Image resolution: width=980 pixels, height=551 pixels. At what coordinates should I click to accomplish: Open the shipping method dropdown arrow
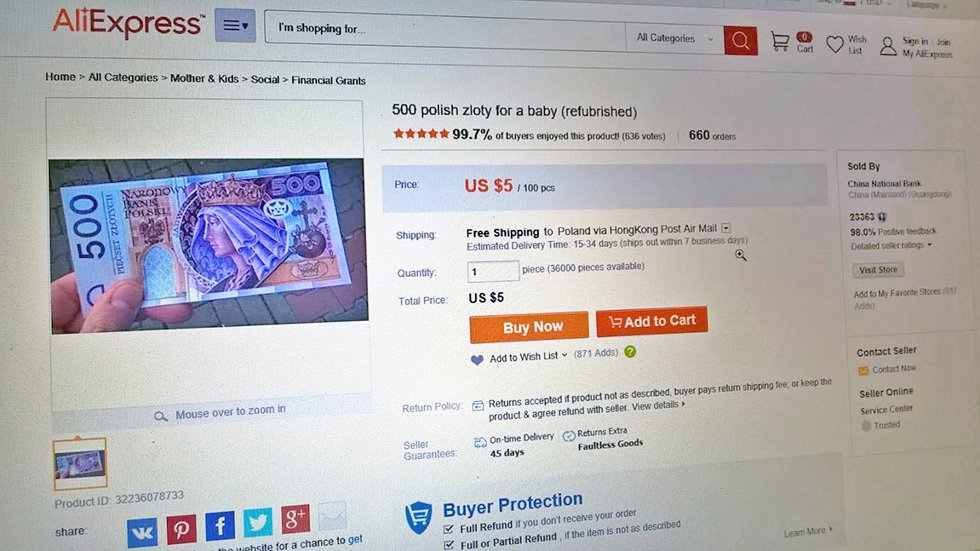[726, 228]
